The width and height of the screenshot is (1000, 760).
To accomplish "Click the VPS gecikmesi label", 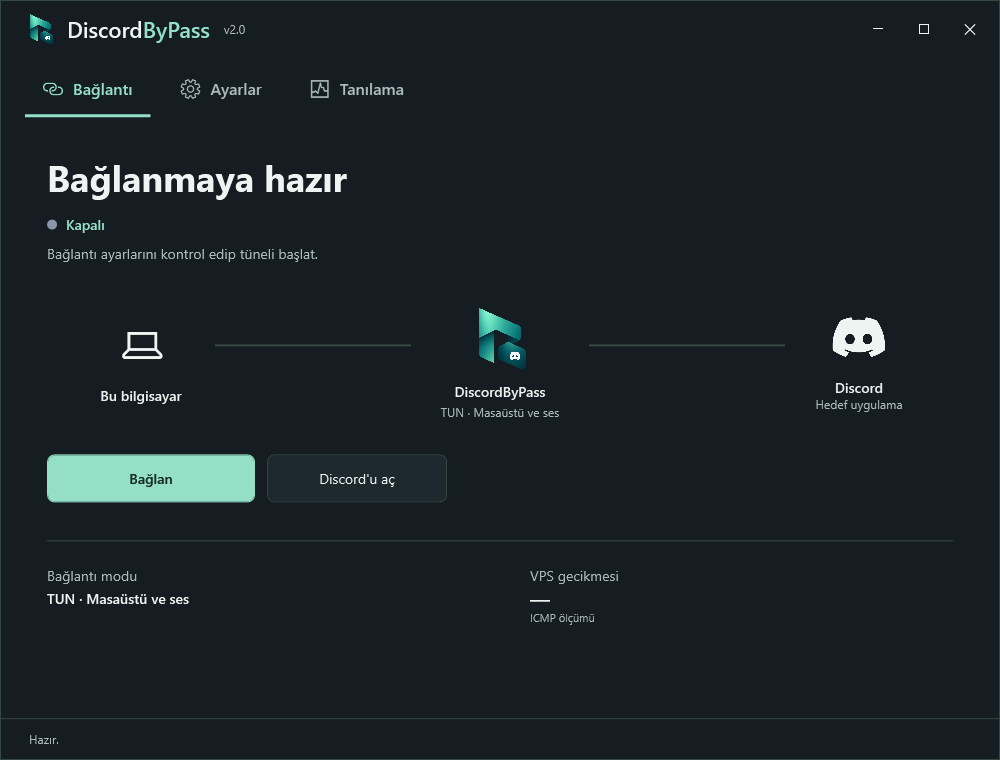I will coord(574,576).
